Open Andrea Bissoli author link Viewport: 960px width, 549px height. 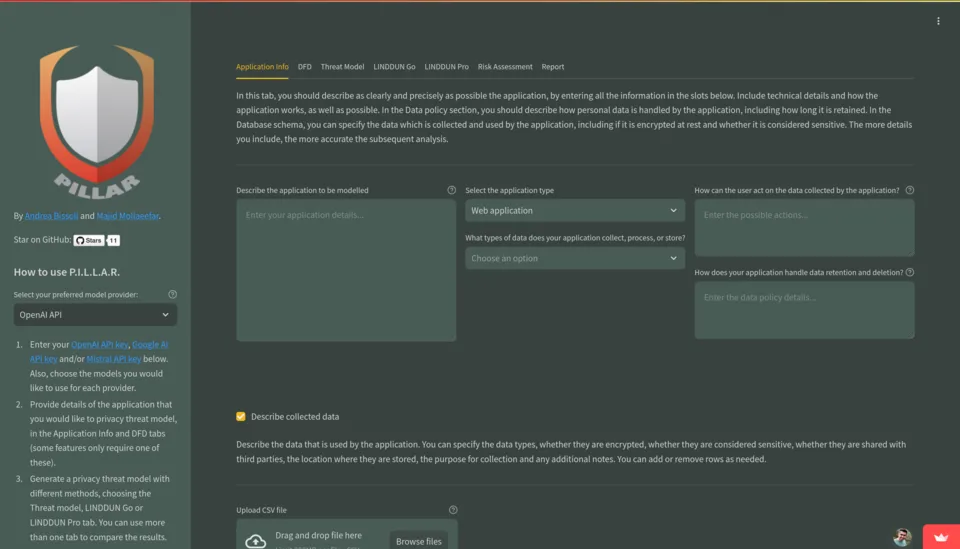tap(51, 216)
